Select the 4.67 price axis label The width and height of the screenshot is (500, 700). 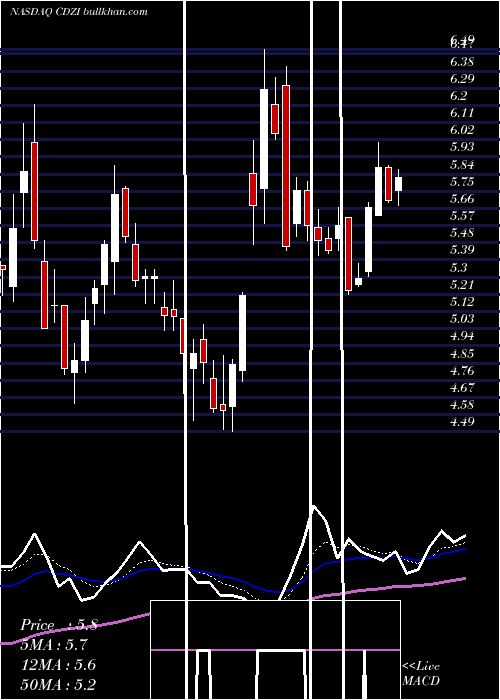pyautogui.click(x=462, y=388)
